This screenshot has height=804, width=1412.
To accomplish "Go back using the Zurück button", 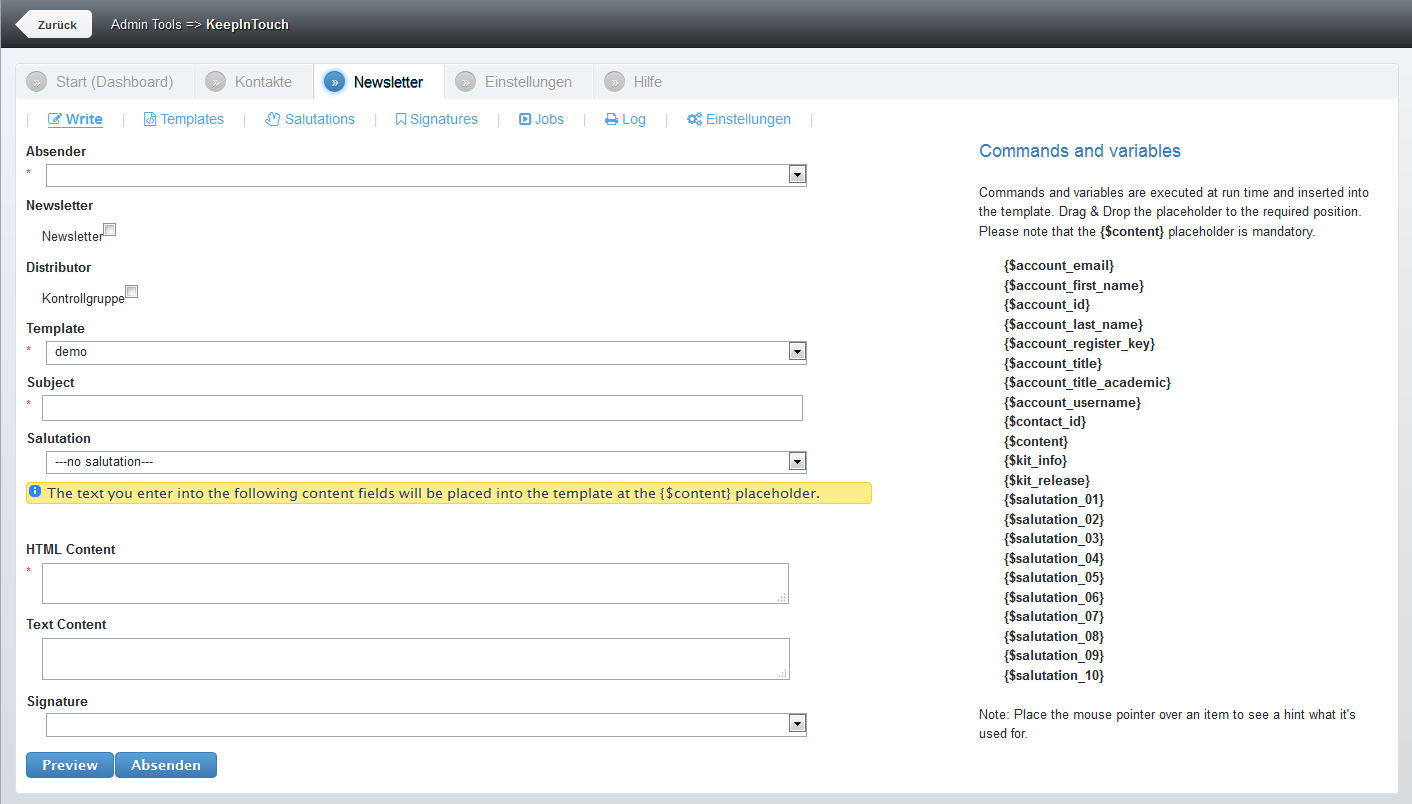I will [x=56, y=24].
